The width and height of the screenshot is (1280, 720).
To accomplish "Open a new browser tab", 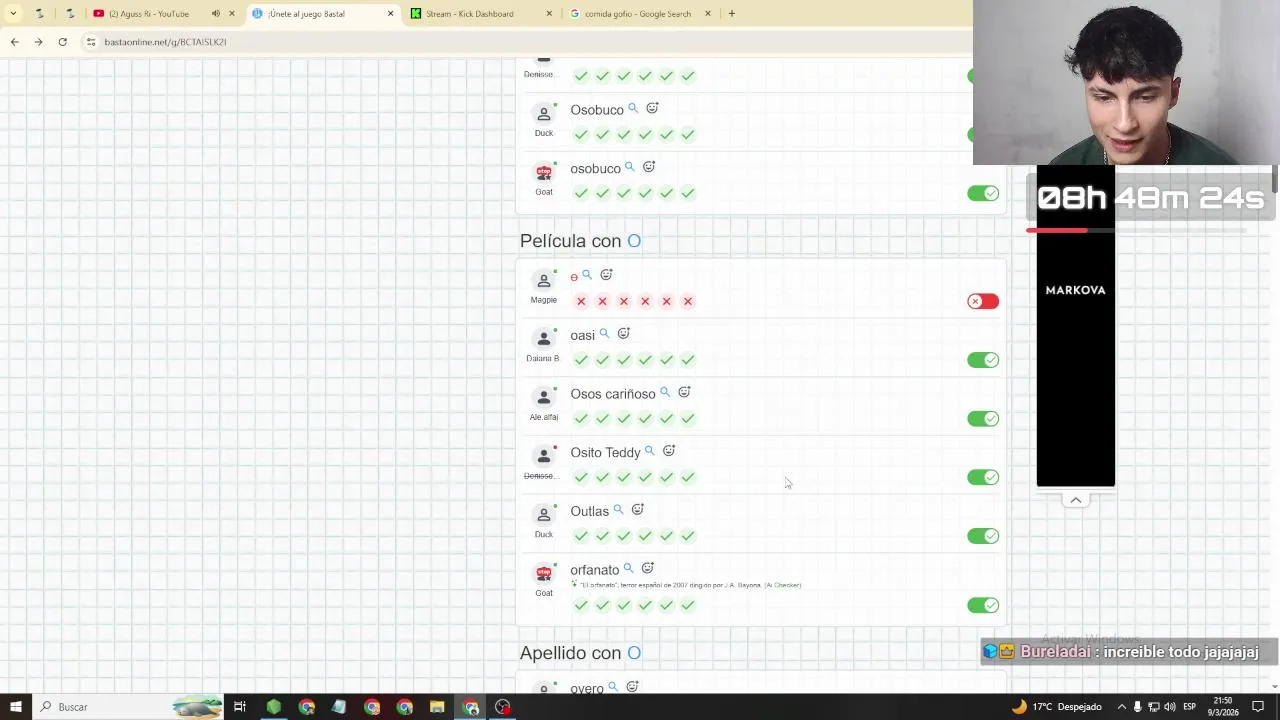I will [732, 14].
